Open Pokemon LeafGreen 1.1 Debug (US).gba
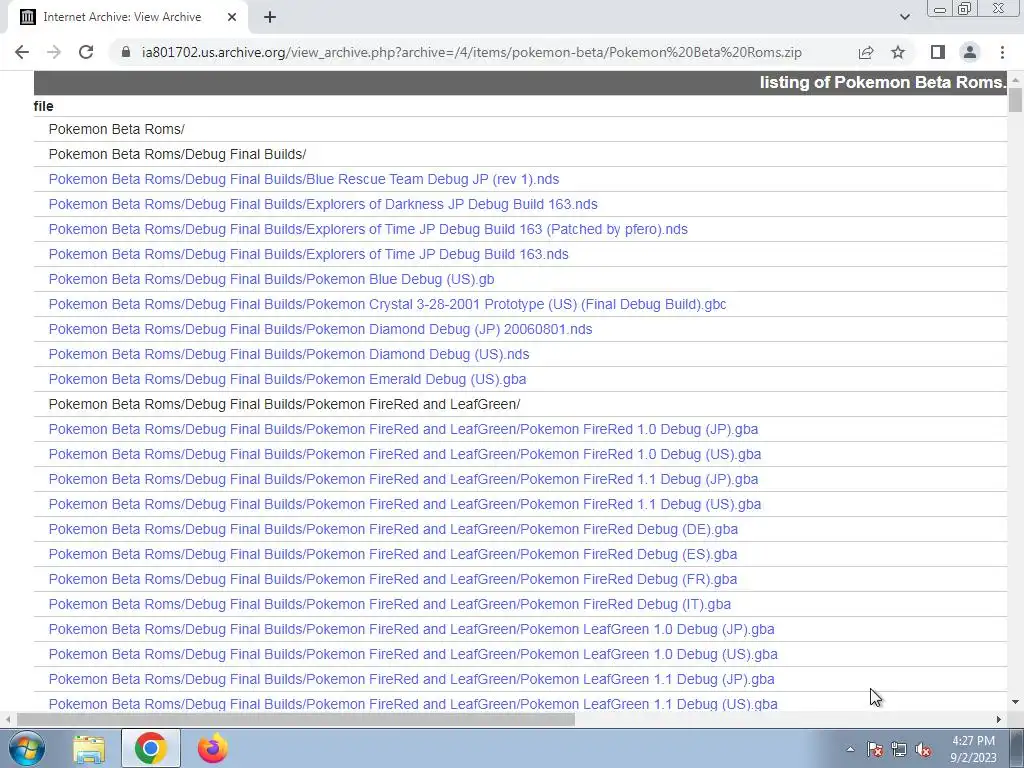The height and width of the screenshot is (768, 1024). click(413, 704)
